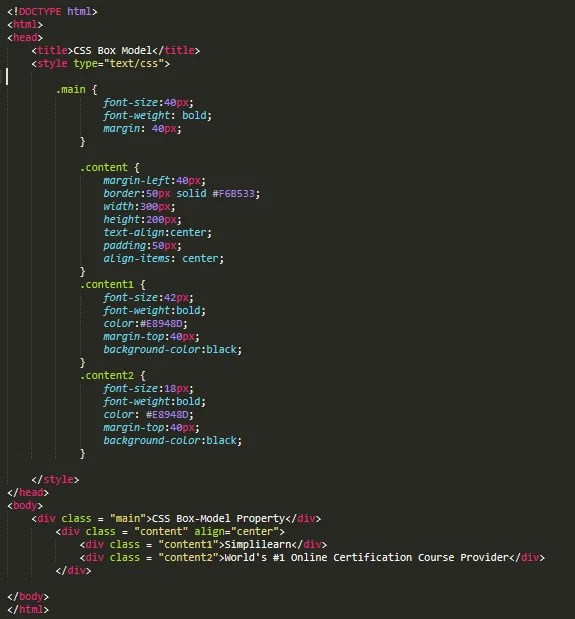Click 'color: #E8948D;' in .content2 rule
The image size is (575, 619).
[x=148, y=415]
